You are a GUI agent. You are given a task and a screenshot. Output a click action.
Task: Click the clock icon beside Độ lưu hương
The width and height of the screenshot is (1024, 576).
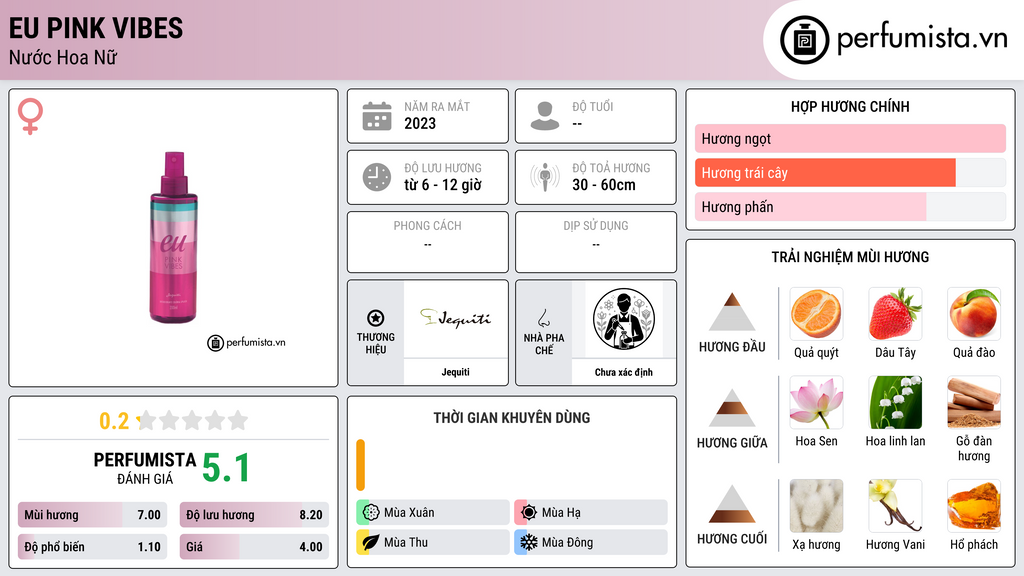(x=377, y=177)
